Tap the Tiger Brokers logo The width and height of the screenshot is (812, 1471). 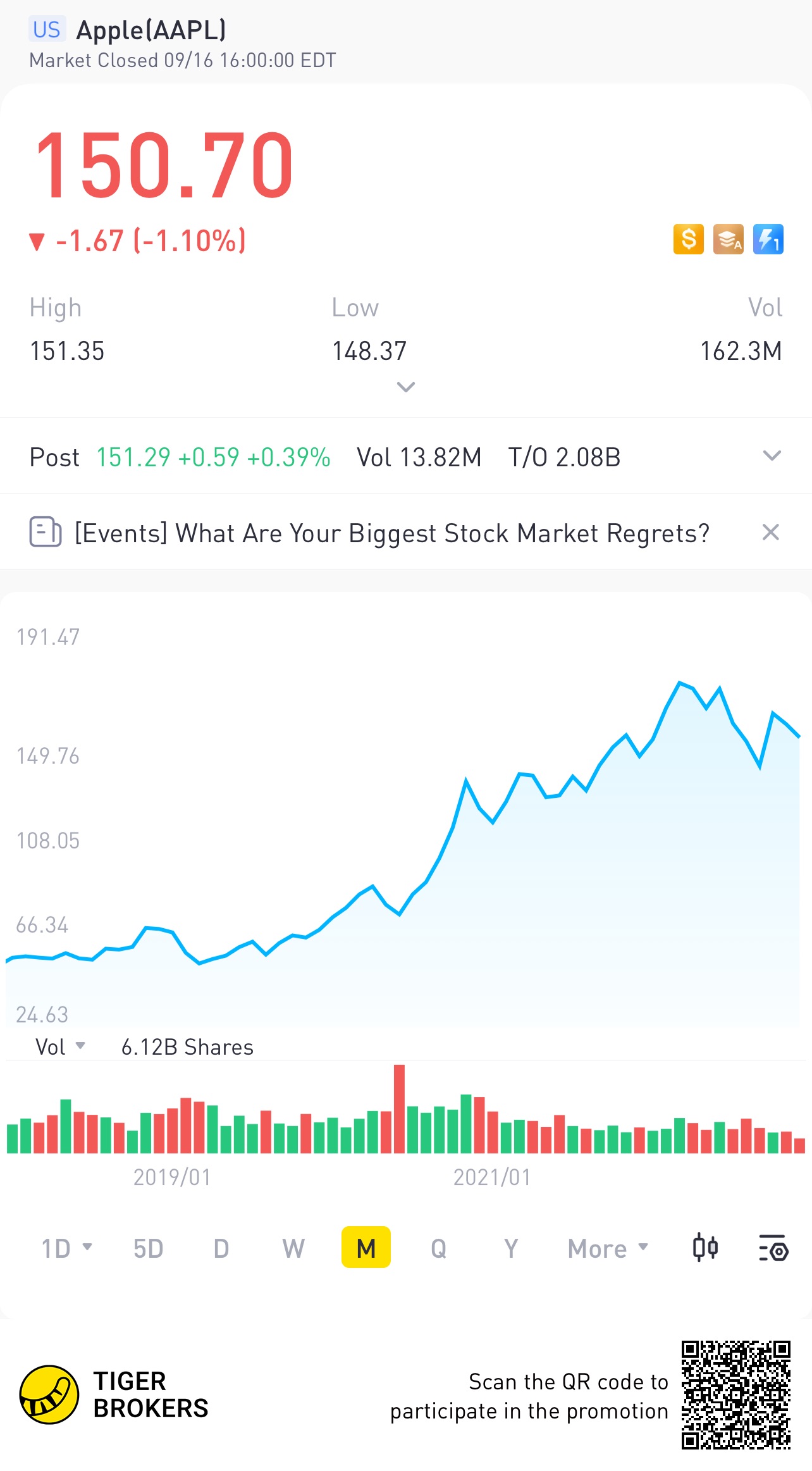pos(49,1394)
